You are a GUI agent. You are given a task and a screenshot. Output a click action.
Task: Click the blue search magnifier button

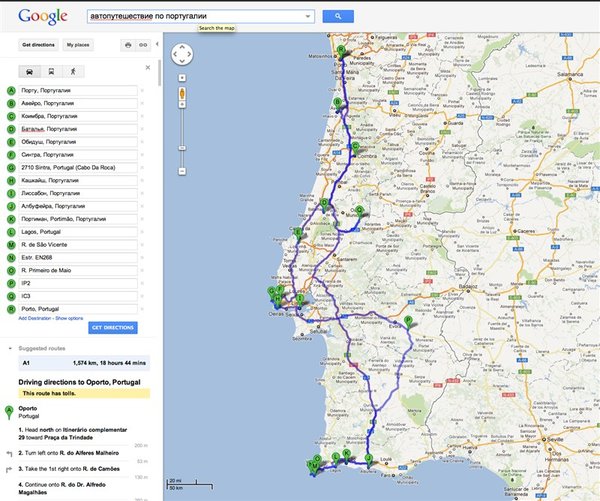338,16
